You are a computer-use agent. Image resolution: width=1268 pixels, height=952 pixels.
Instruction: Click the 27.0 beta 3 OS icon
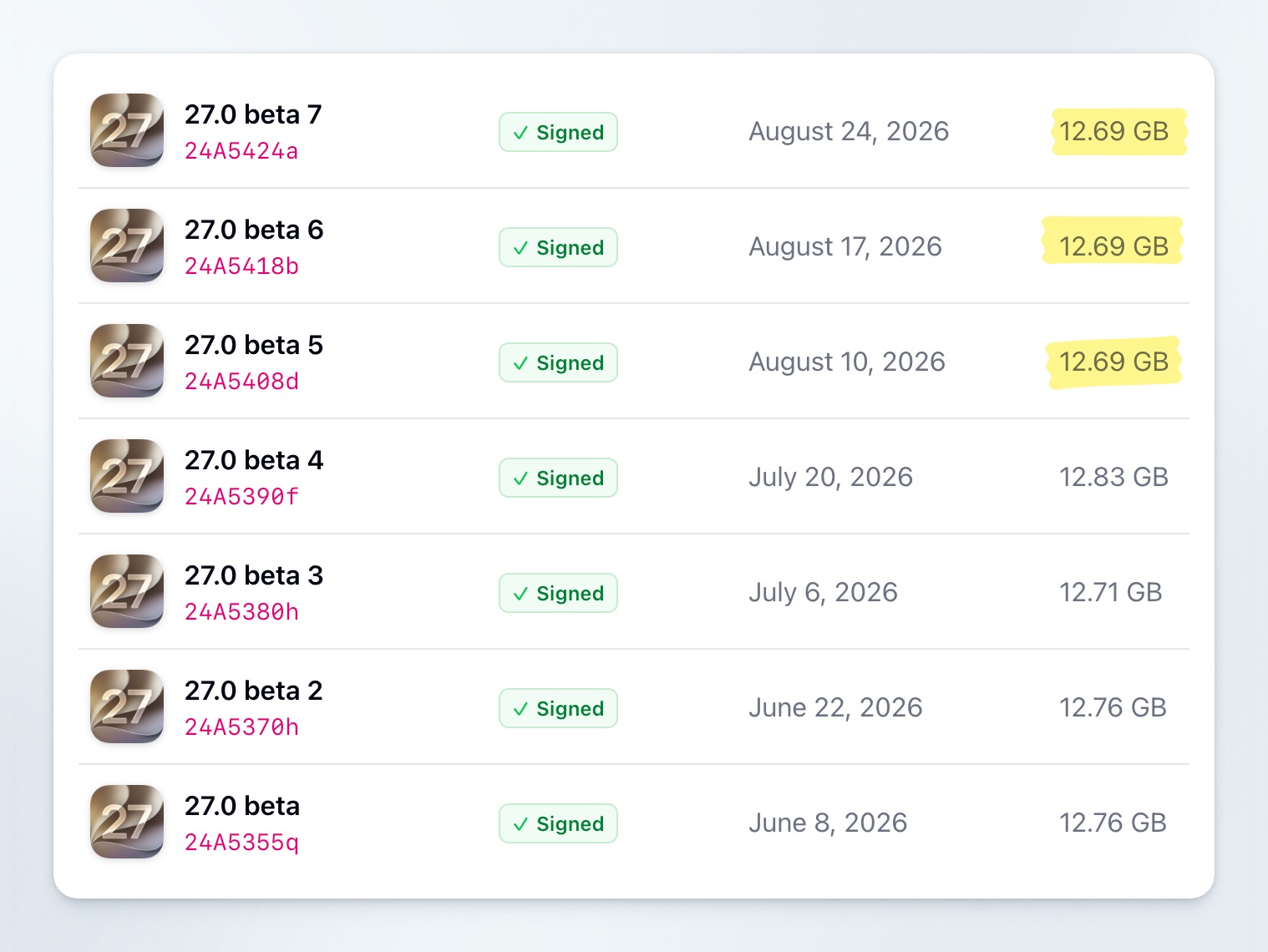pos(127,591)
